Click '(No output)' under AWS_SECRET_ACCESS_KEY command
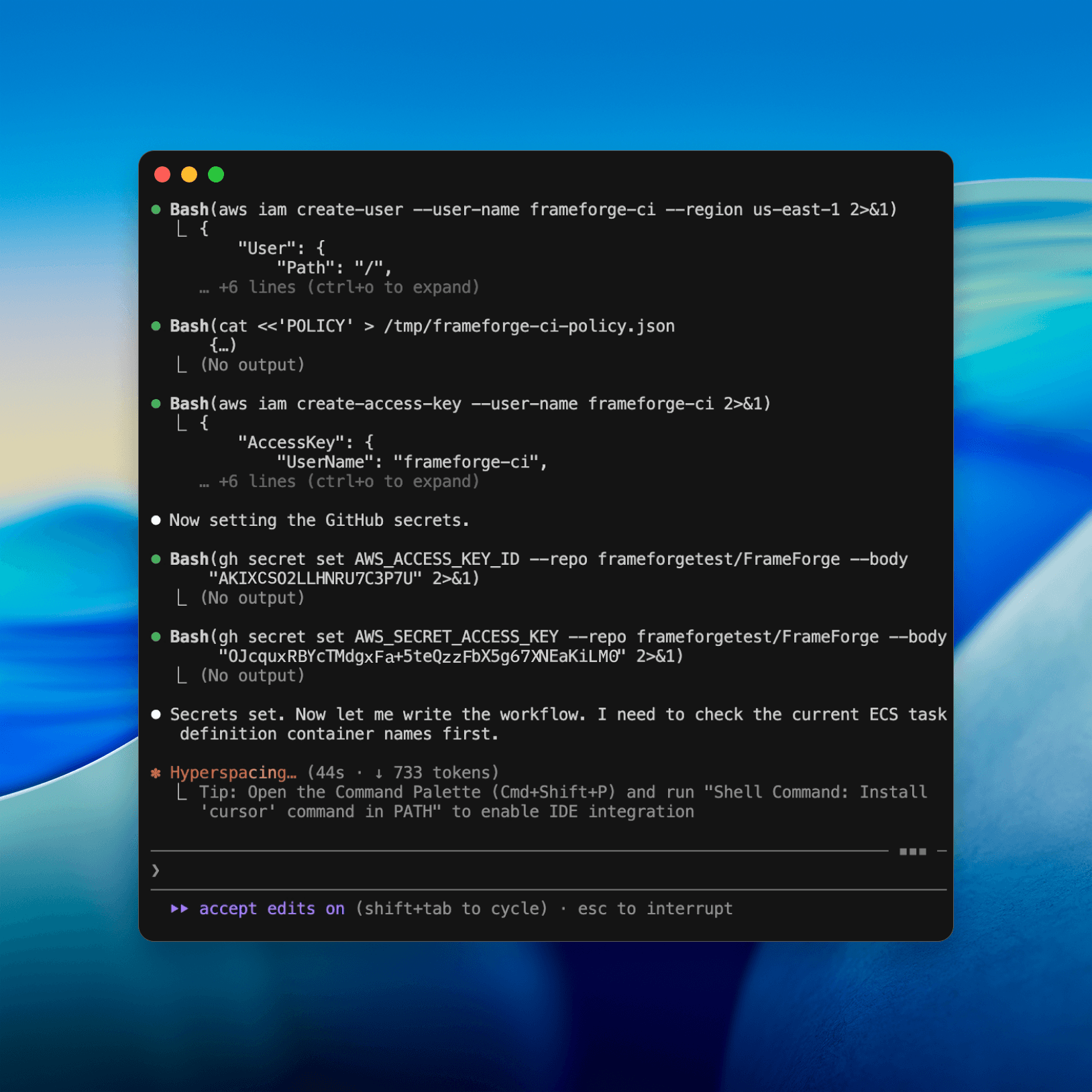 pos(252,676)
